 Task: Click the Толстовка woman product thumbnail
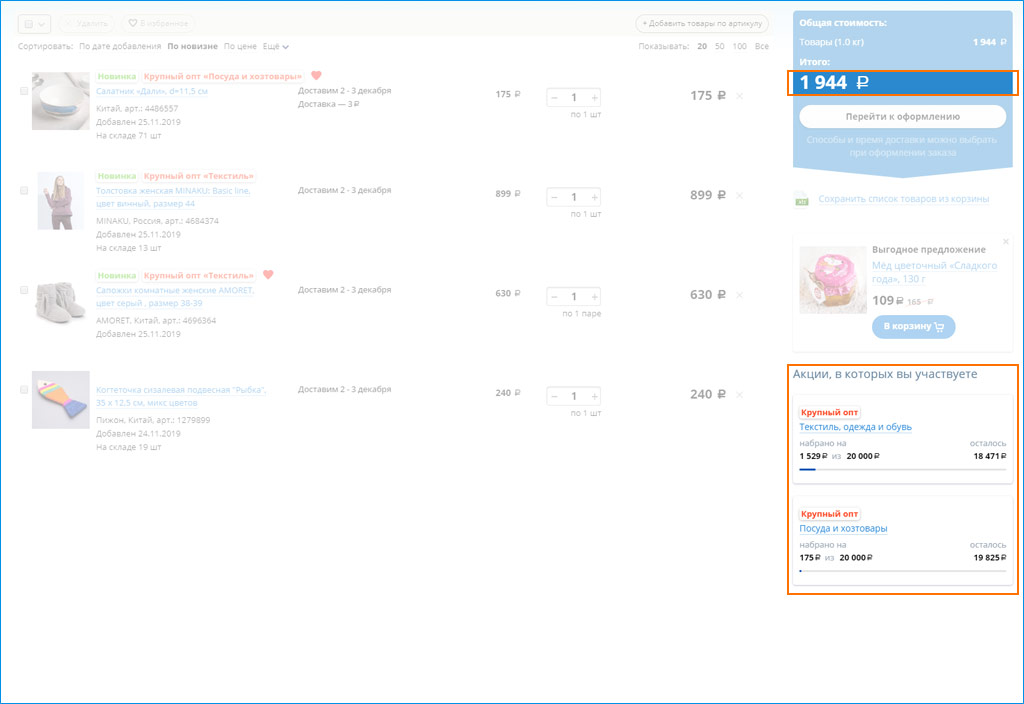61,200
